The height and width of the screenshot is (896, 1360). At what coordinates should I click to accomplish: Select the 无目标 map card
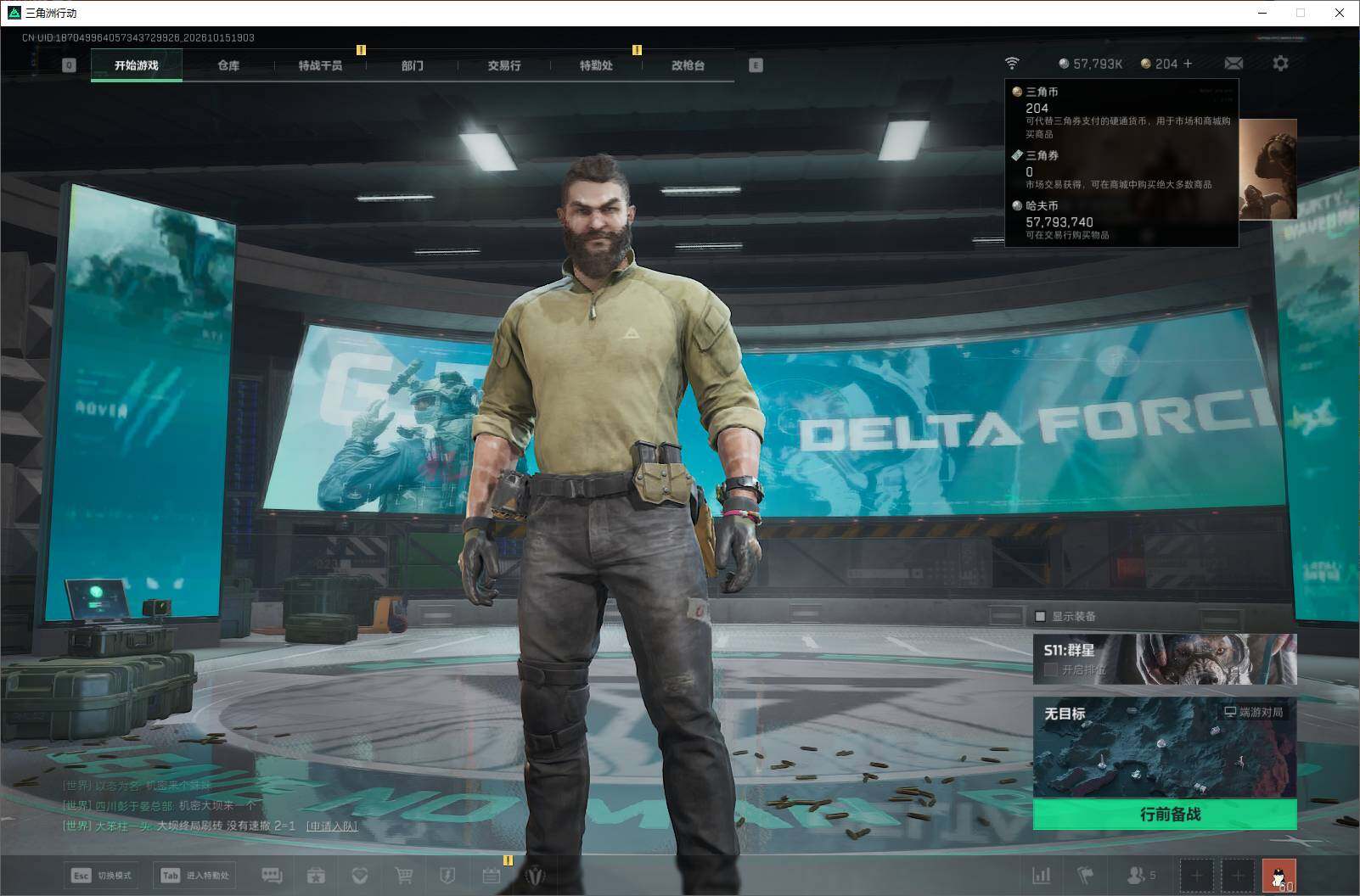(x=1165, y=748)
